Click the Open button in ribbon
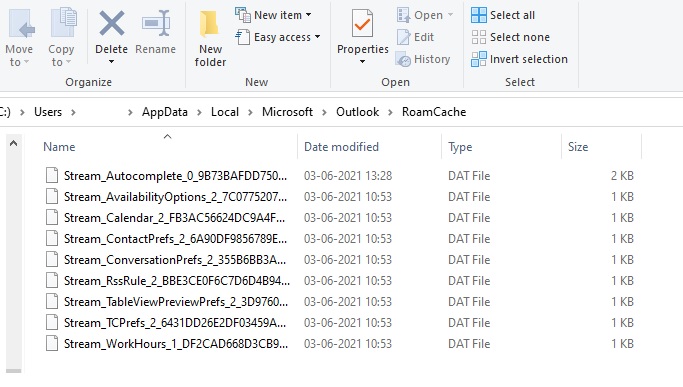 coord(425,15)
